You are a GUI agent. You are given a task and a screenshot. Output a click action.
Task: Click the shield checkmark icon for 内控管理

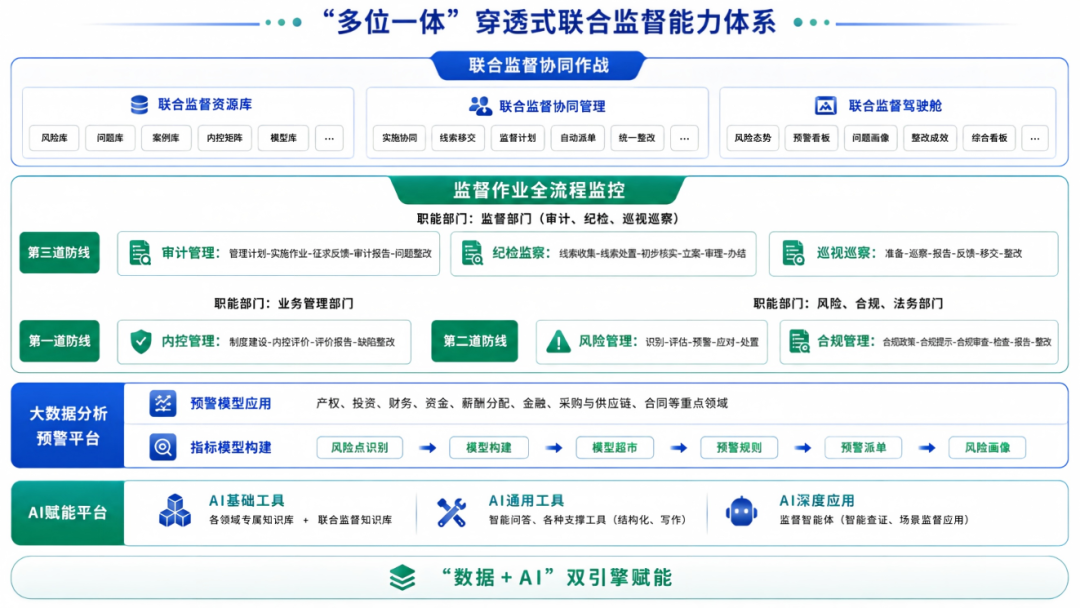[141, 341]
